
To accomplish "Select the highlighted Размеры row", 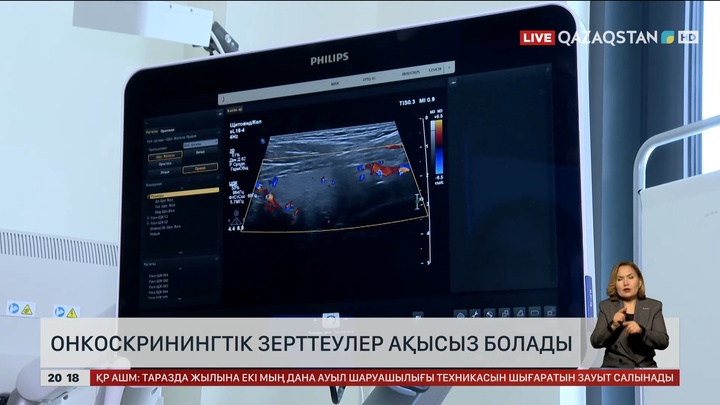I will pos(184,192).
